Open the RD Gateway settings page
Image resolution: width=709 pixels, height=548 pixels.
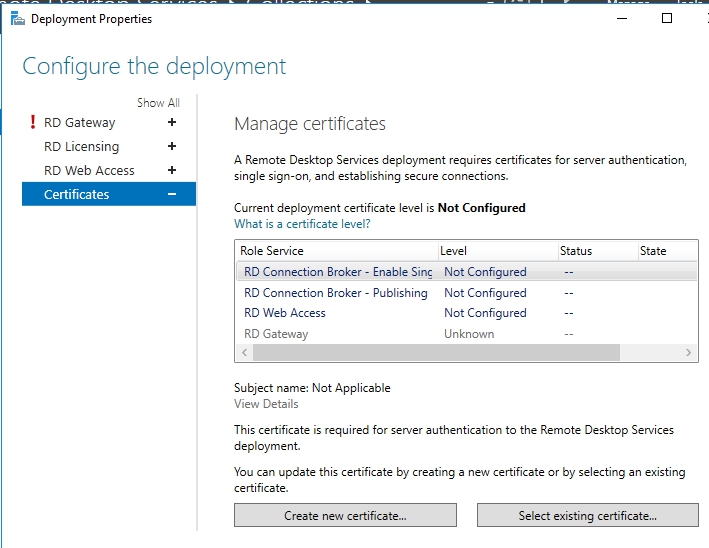pyautogui.click(x=80, y=123)
